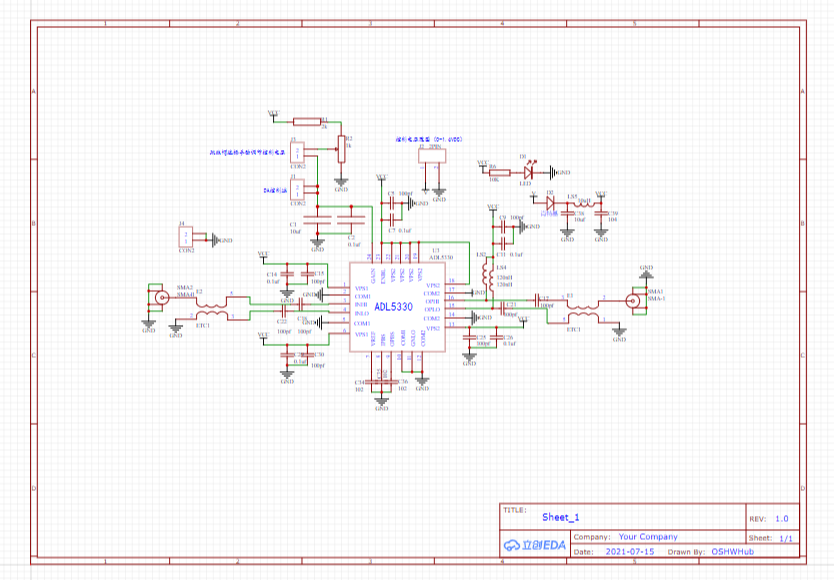Click the TITLE: field label
Viewport: 834px width, 580px height.
[x=515, y=510]
